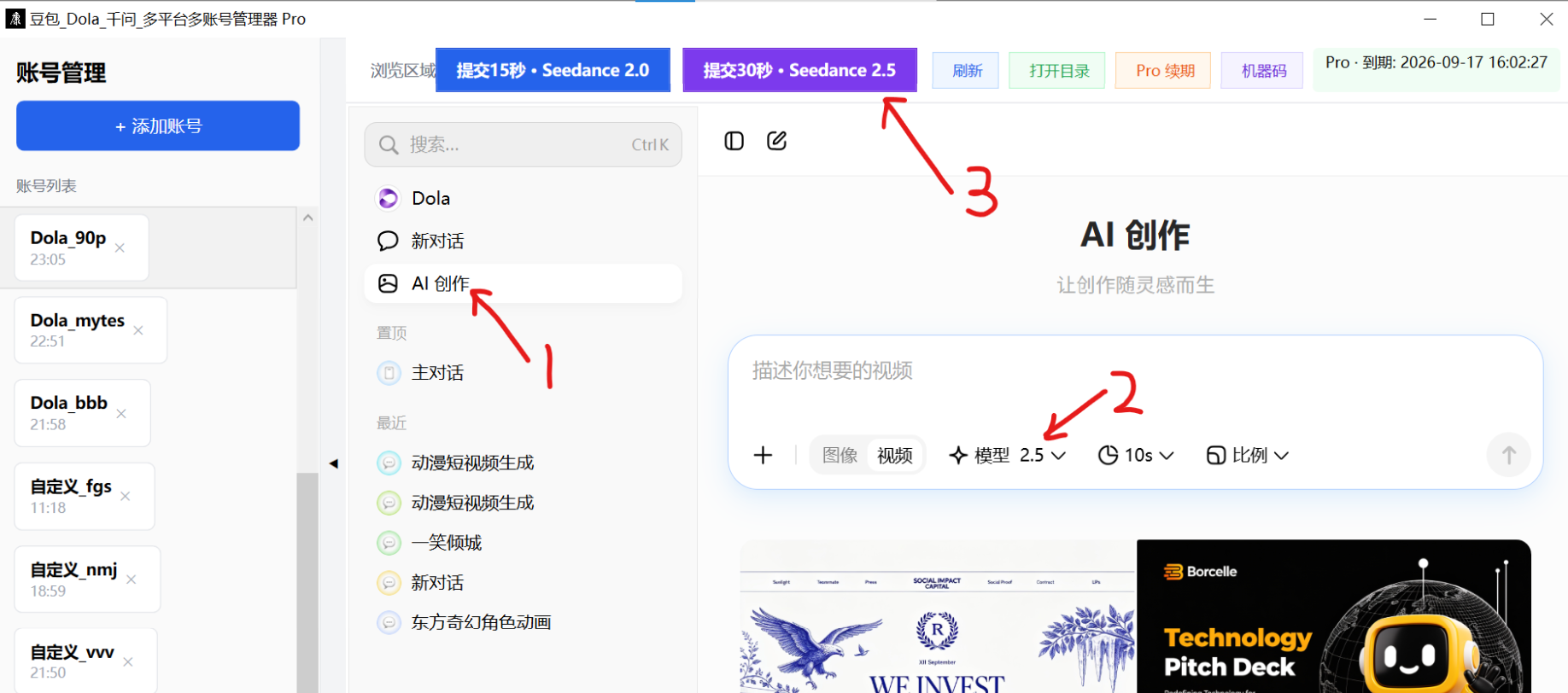Viewport: 1568px width, 693px height.
Task: Open the 比例 aspect ratio dropdown
Action: pos(1248,455)
